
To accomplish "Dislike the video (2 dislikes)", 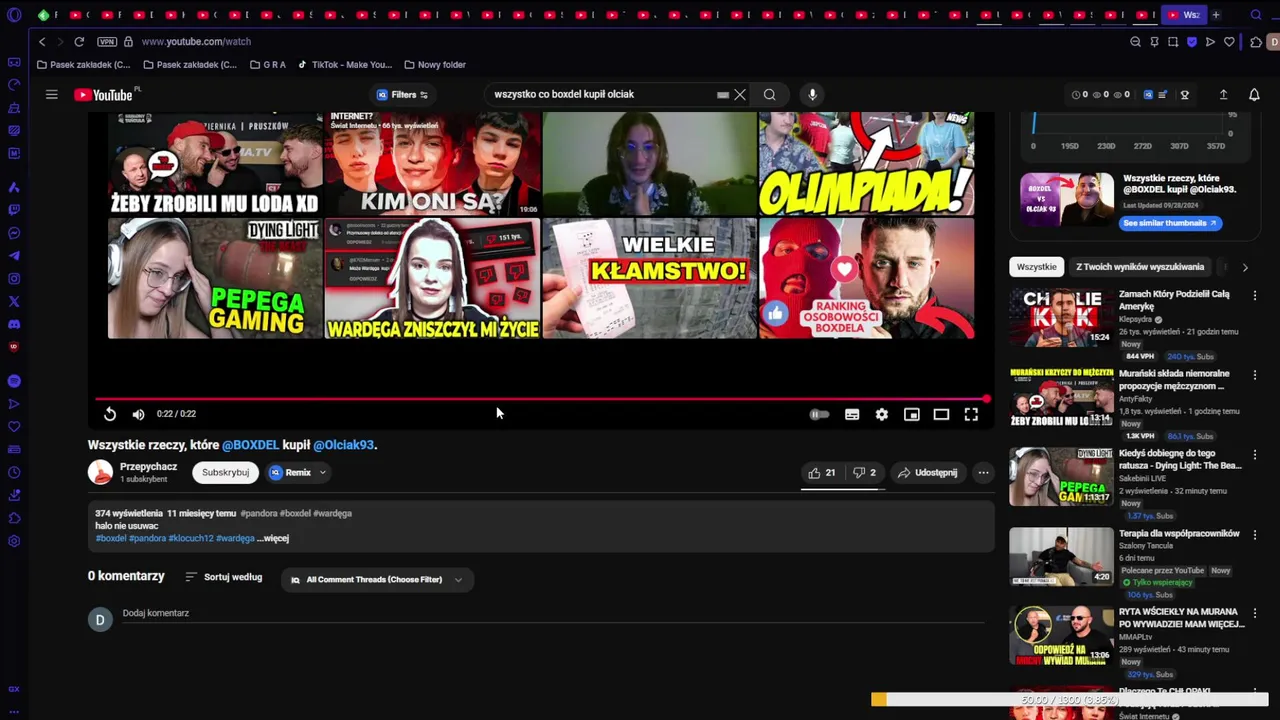I will [x=865, y=472].
